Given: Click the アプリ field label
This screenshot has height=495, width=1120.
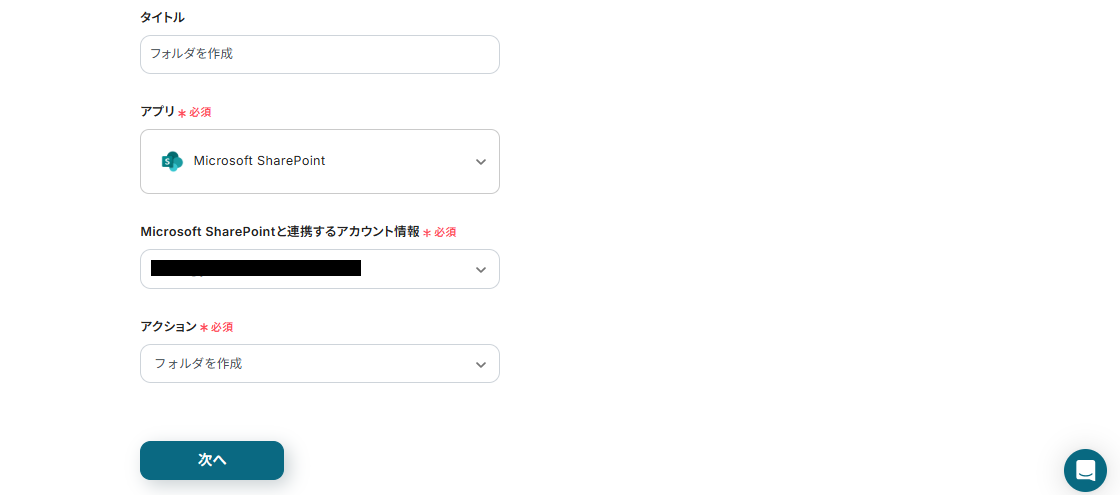Looking at the screenshot, I should pyautogui.click(x=158, y=111).
